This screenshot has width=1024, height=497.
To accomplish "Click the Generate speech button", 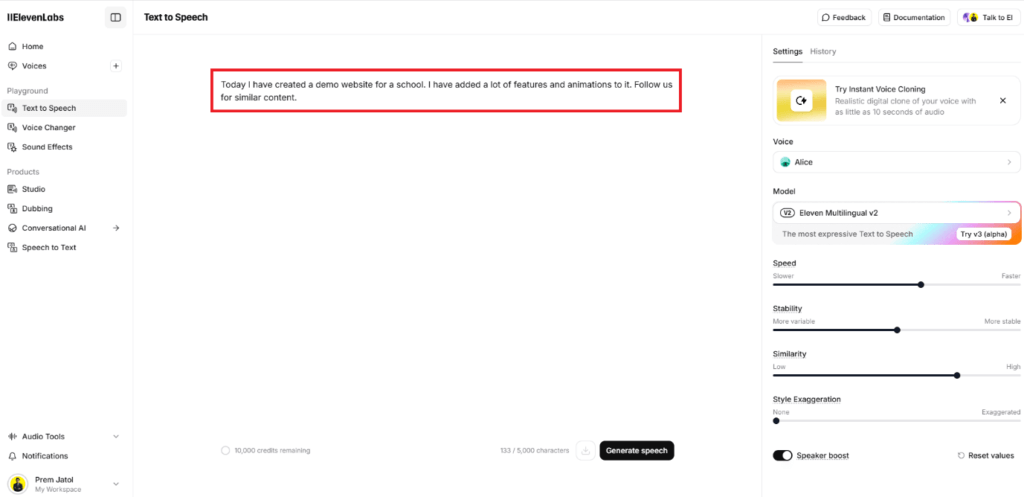I will pyautogui.click(x=637, y=451).
